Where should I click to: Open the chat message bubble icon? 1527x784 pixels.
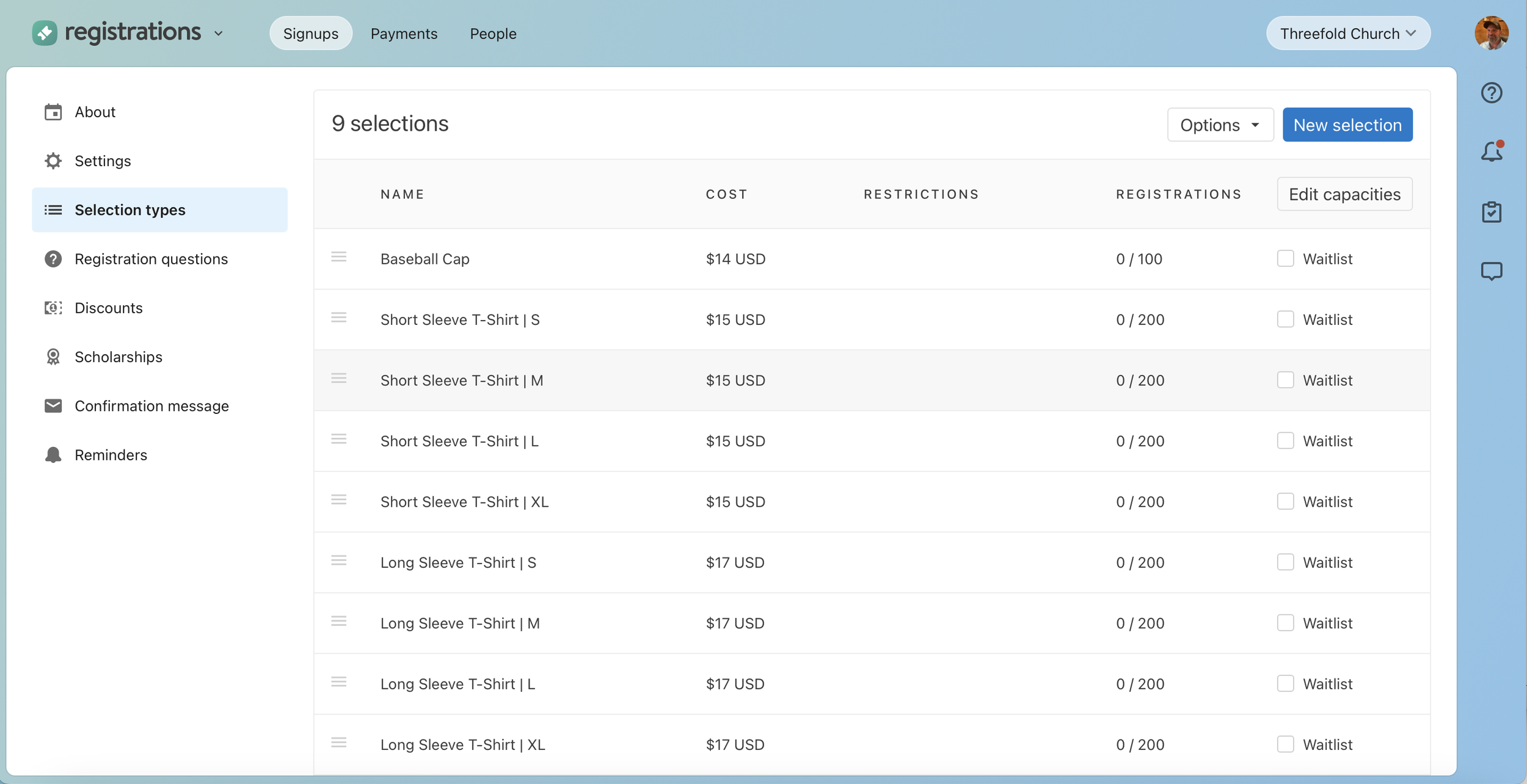[1491, 271]
